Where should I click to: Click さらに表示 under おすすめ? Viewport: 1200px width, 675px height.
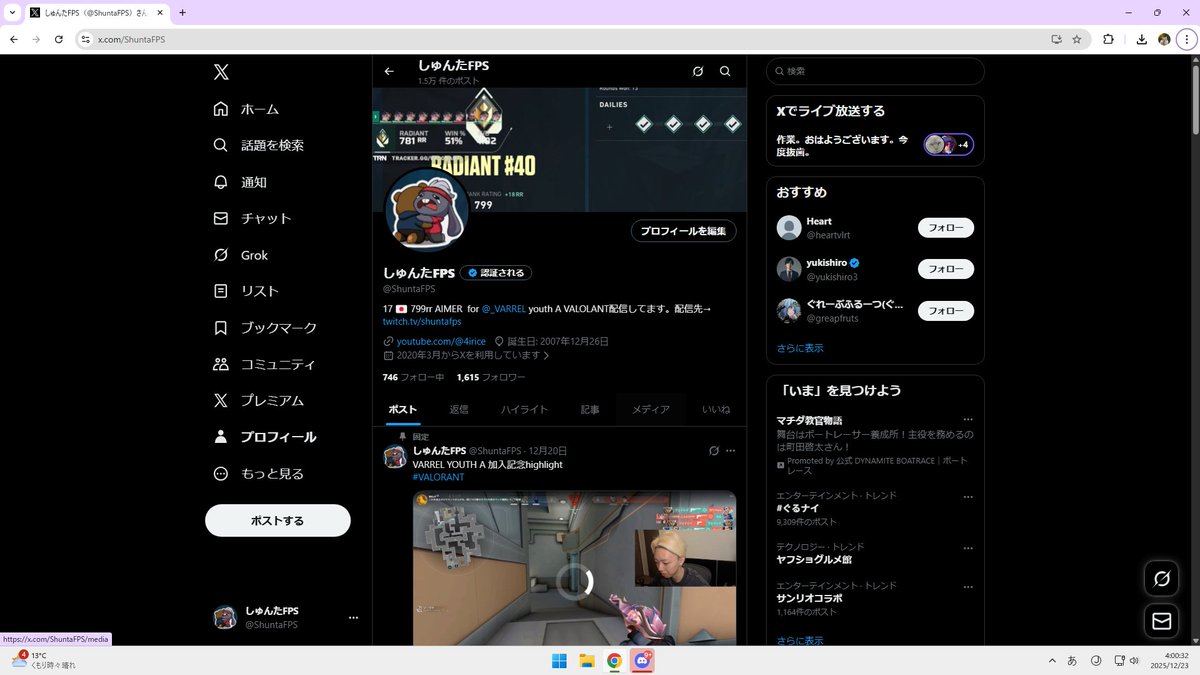pyautogui.click(x=800, y=348)
